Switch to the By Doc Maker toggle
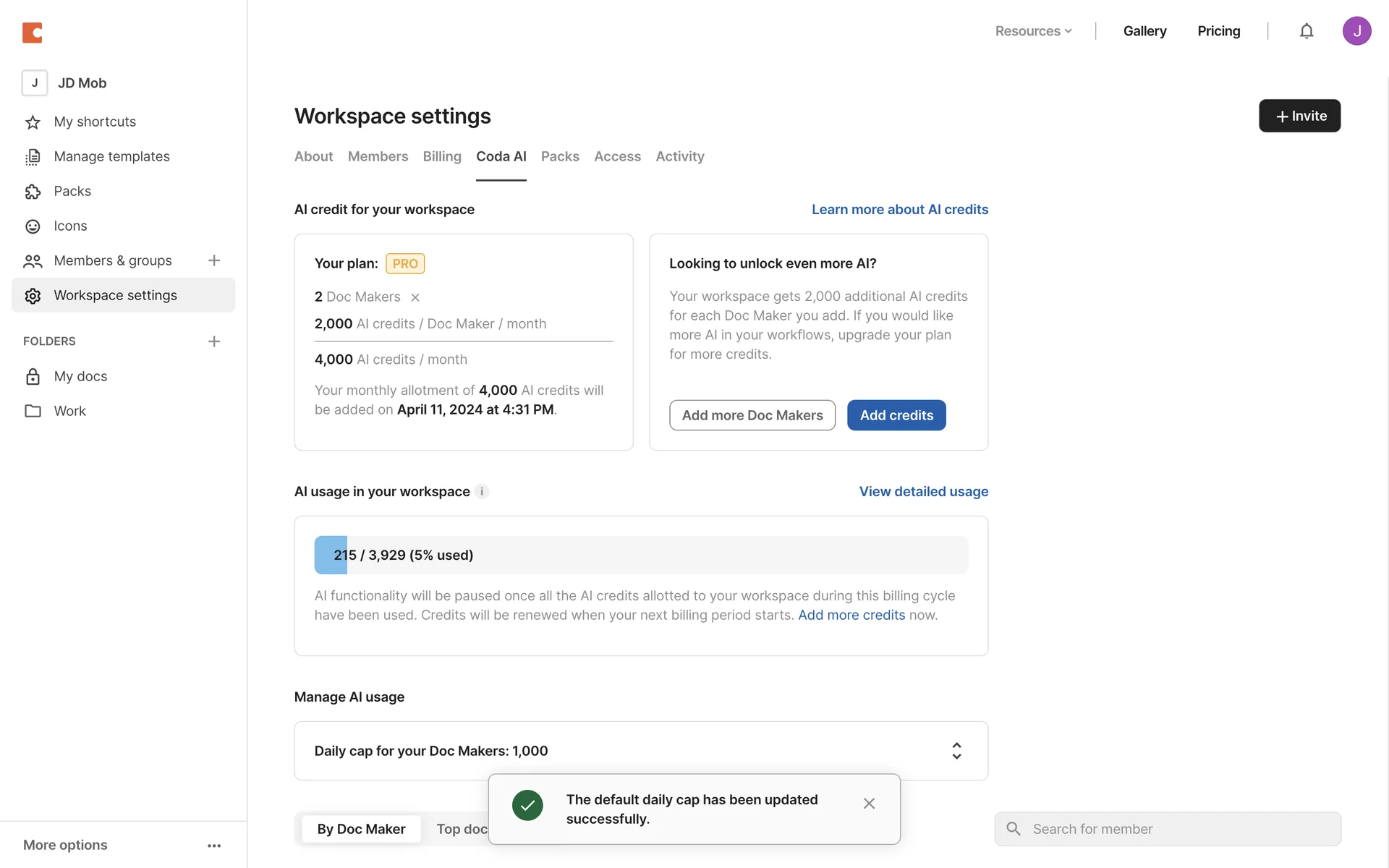This screenshot has width=1389, height=868. click(361, 829)
